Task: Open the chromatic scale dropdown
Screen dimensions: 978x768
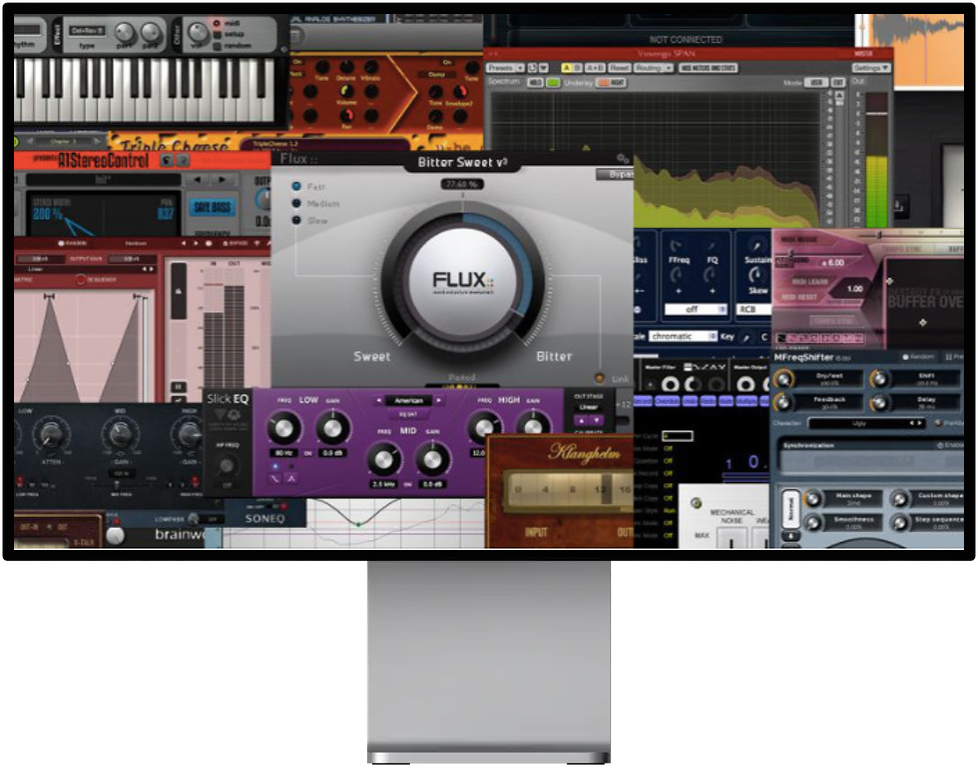Action: [683, 336]
